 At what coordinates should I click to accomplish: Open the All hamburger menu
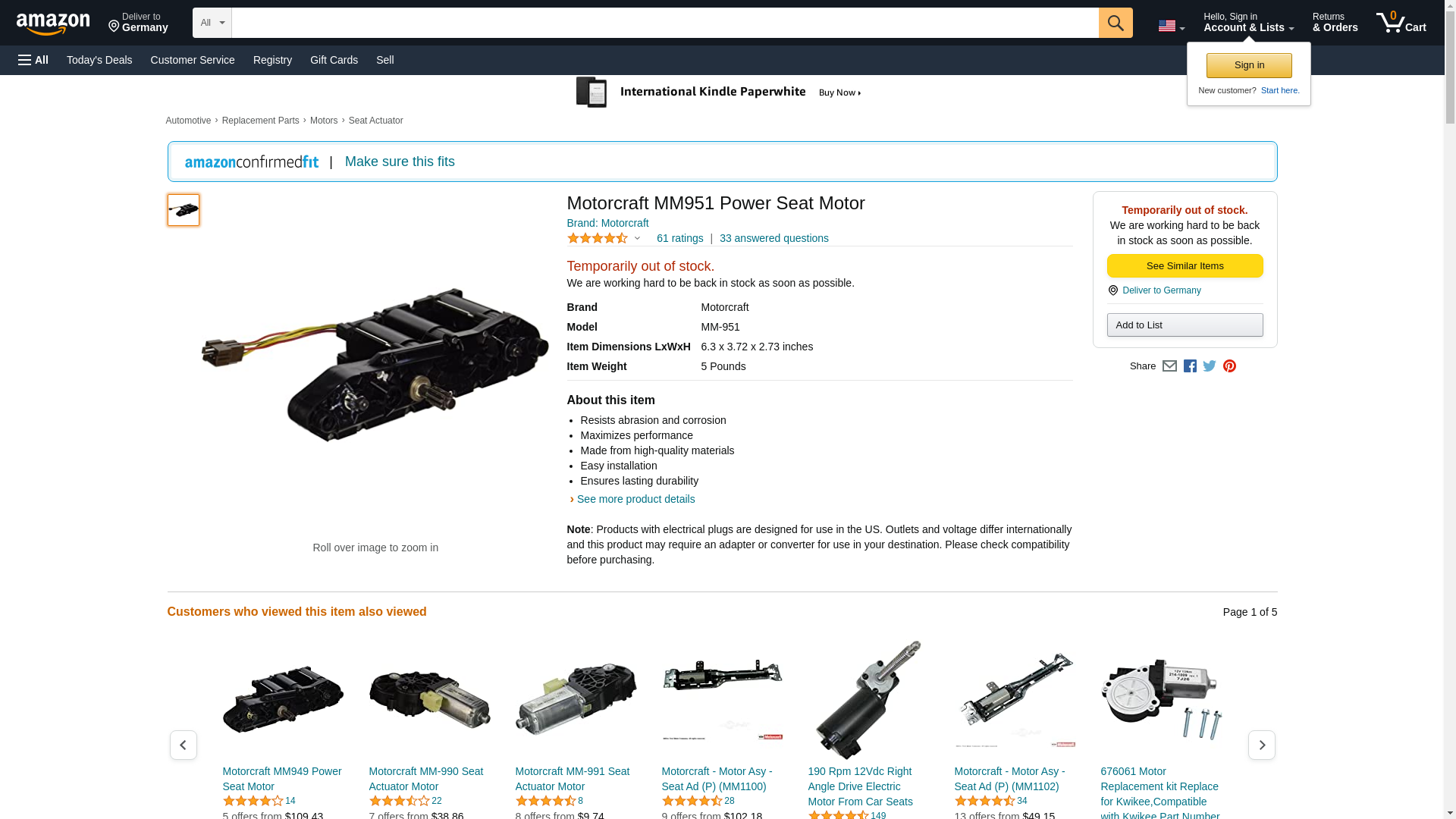click(x=33, y=60)
